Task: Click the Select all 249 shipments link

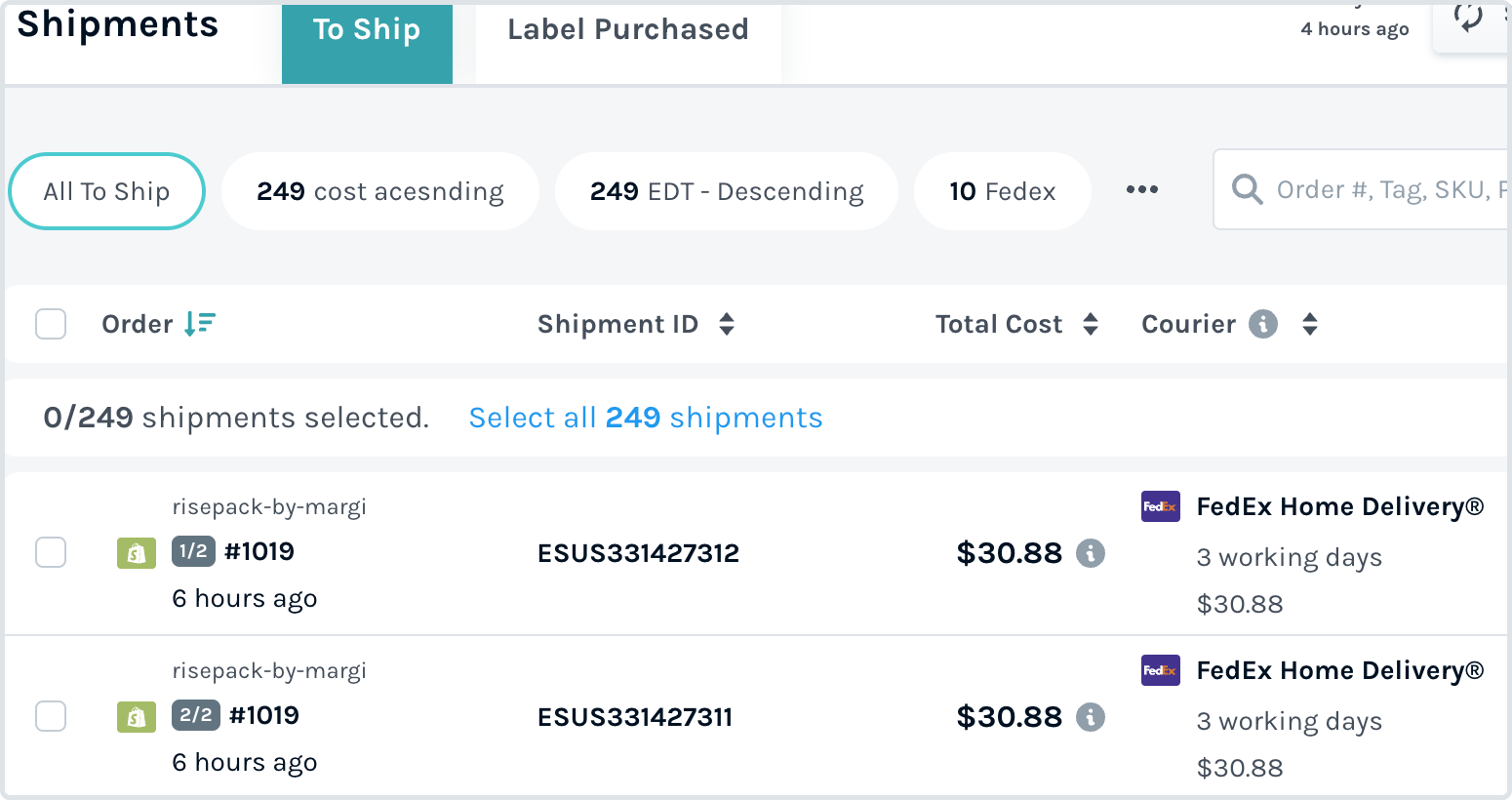Action: [646, 418]
